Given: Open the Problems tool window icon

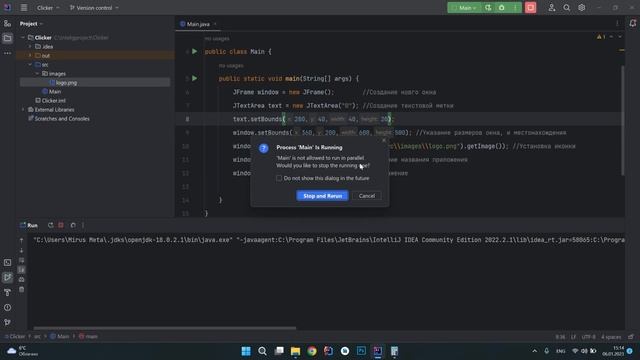Looking at the screenshot, I should click(7, 307).
